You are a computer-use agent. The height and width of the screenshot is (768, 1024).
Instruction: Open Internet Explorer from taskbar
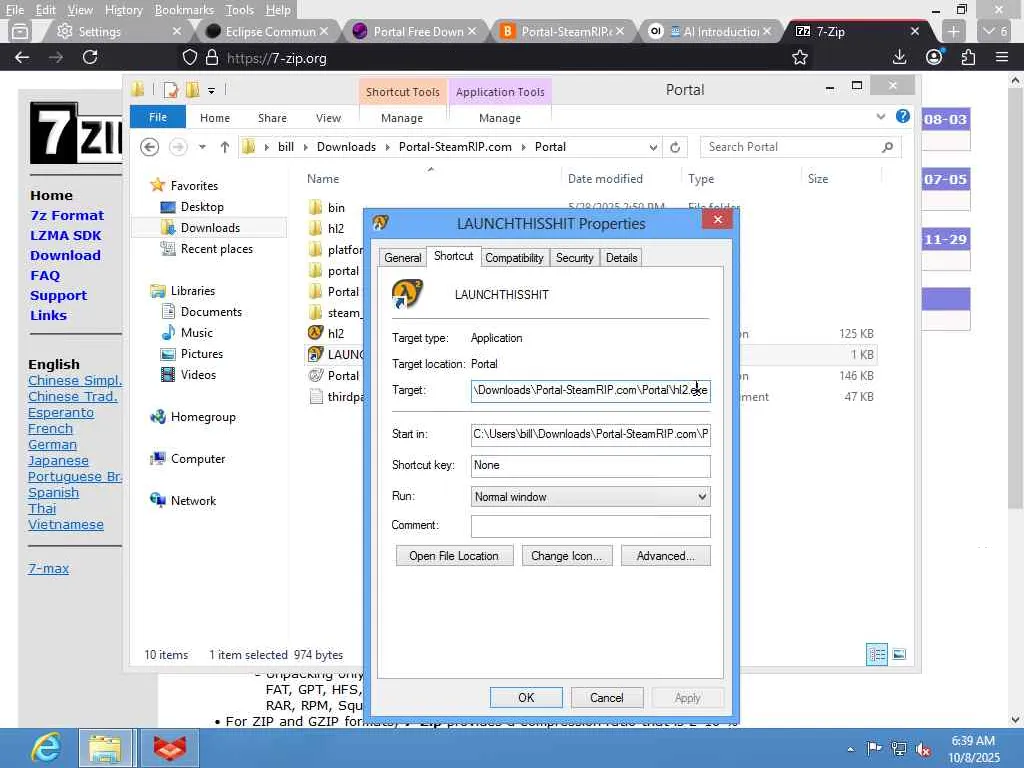[46, 748]
